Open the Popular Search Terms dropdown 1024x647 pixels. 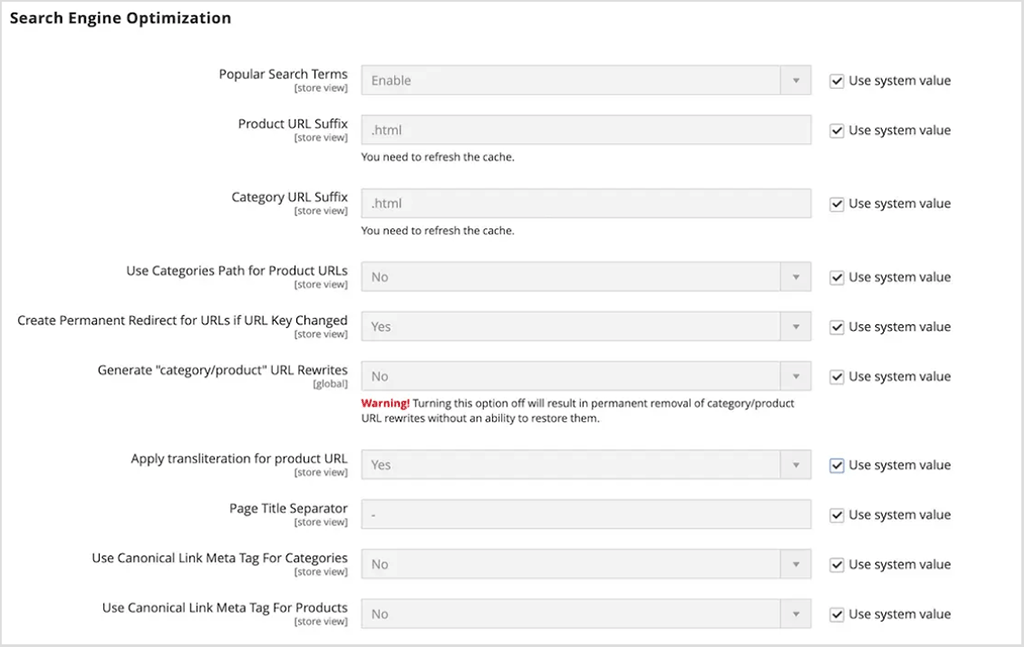[x=586, y=80]
